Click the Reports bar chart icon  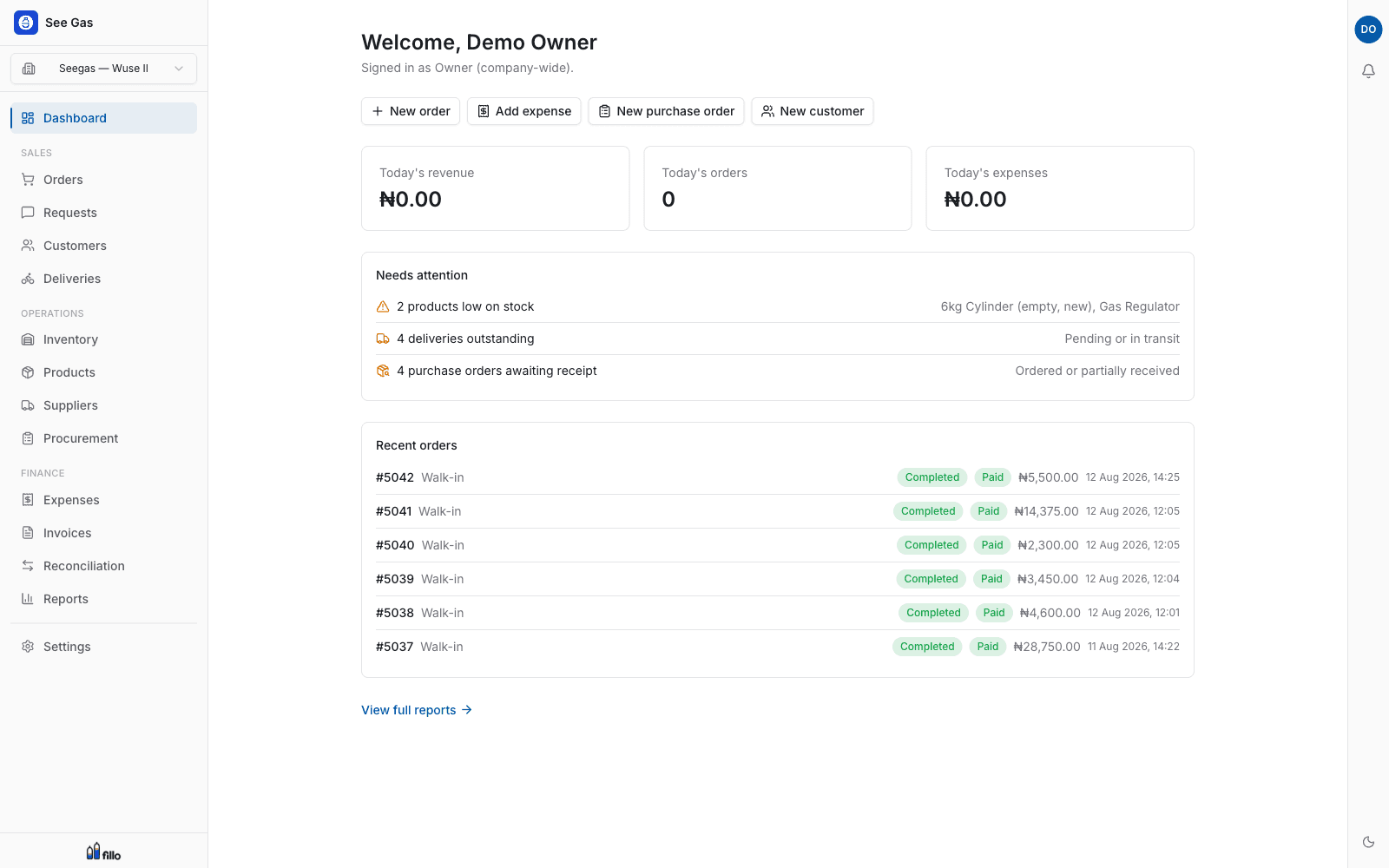(28, 599)
